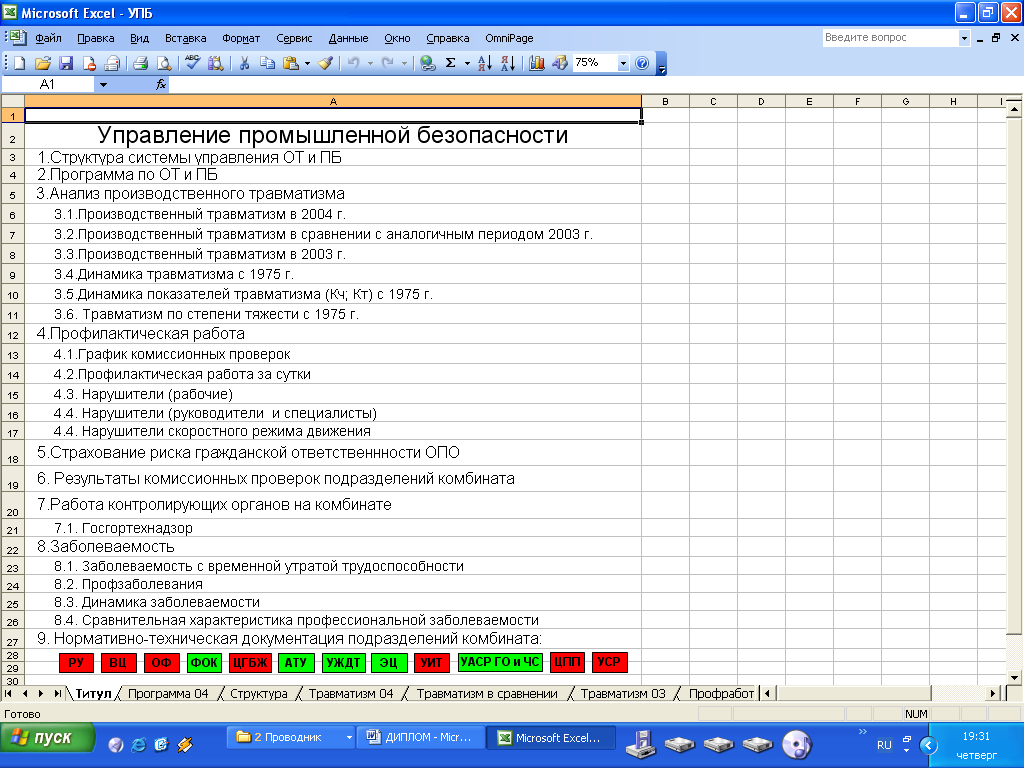The height and width of the screenshot is (768, 1024).
Task: Click the Insert Hyperlink globe icon
Action: 427,63
